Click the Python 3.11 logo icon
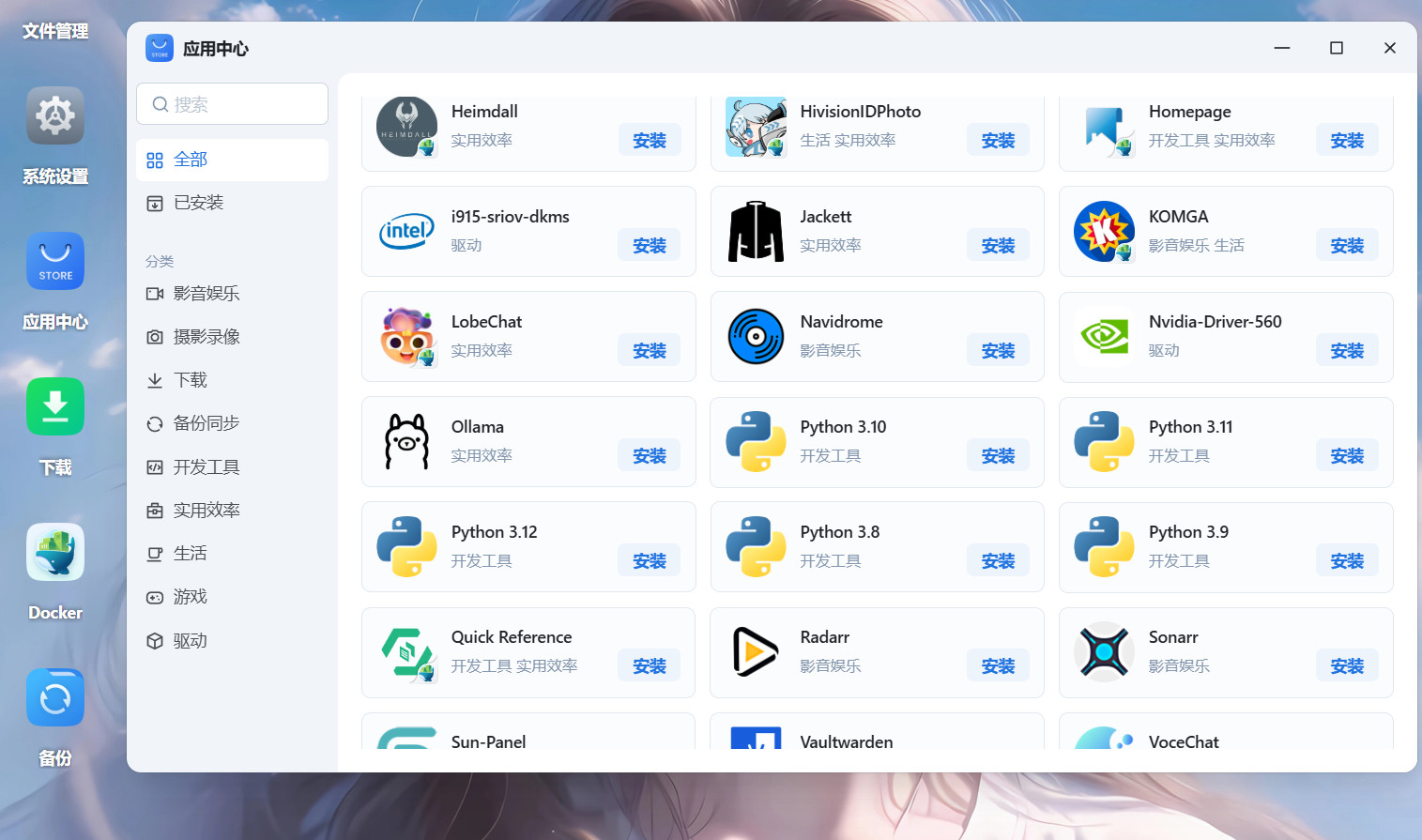The image size is (1422, 840). coord(1105,441)
